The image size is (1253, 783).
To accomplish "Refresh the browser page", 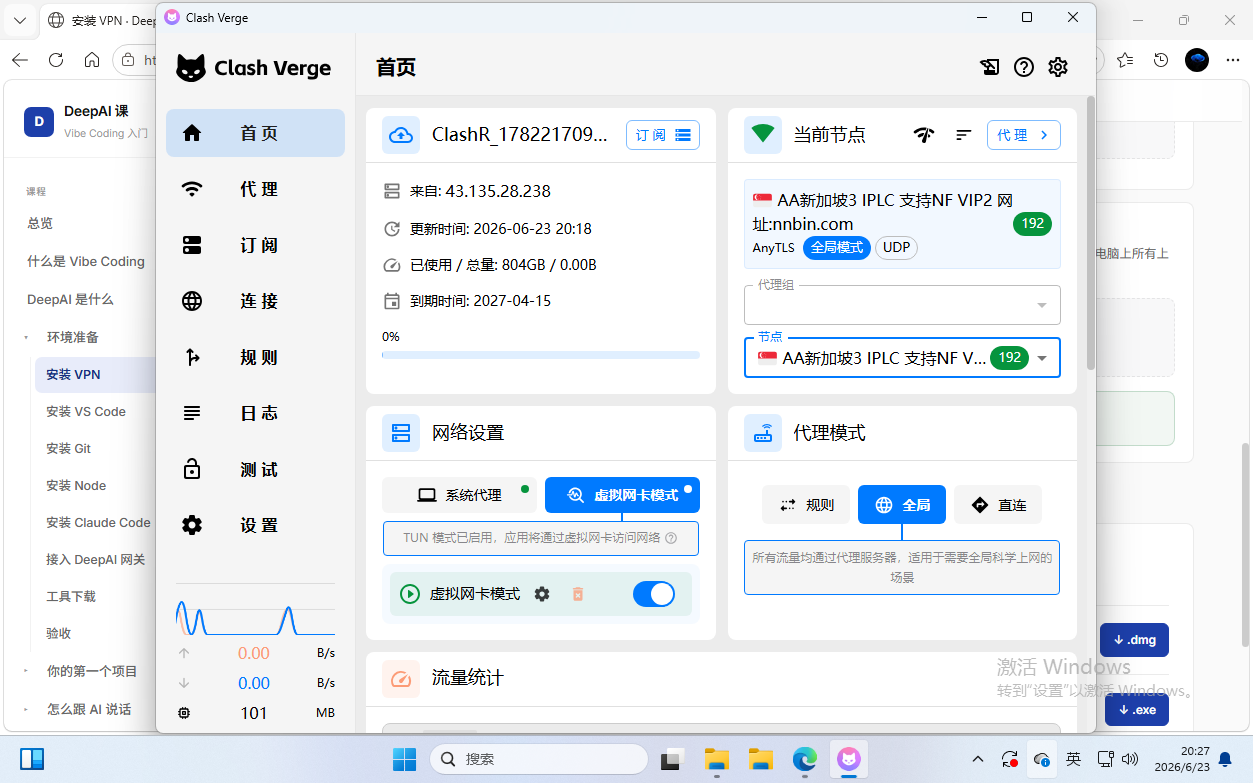I will click(x=56, y=60).
